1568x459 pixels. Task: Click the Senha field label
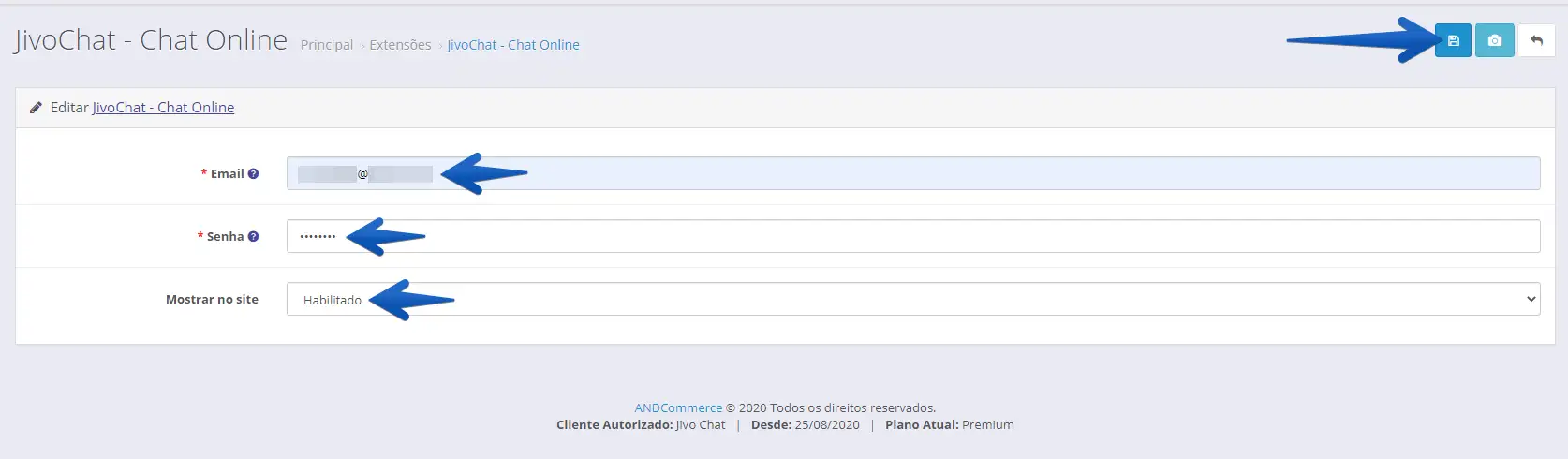[x=225, y=236]
